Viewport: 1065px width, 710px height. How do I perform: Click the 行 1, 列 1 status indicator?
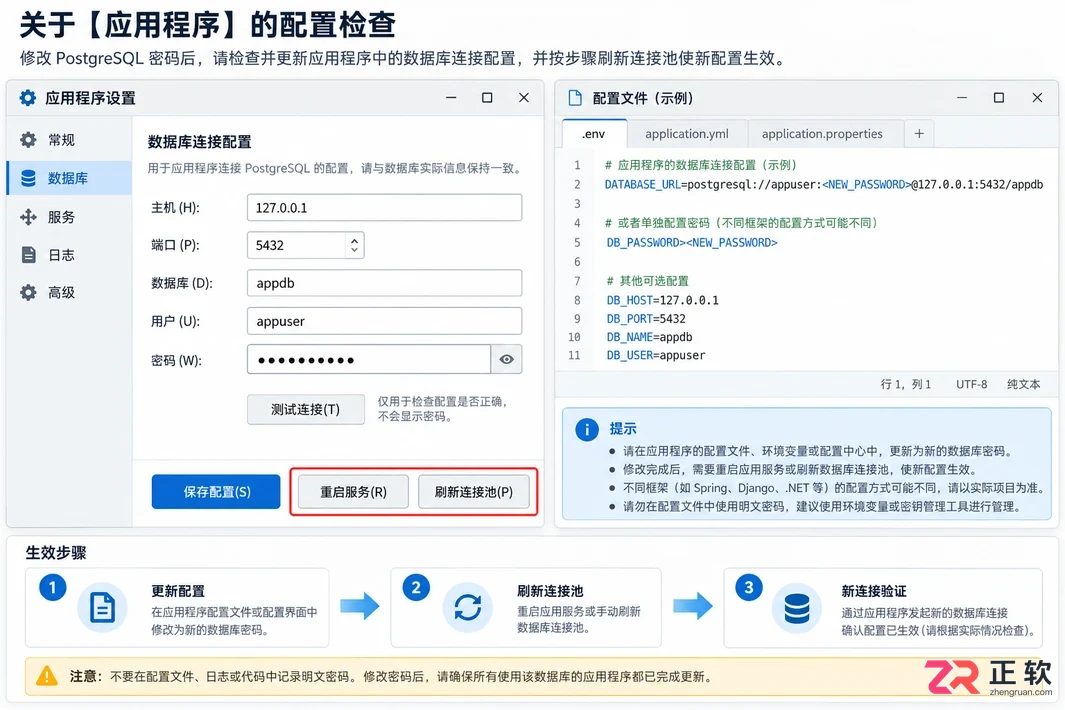coord(905,385)
